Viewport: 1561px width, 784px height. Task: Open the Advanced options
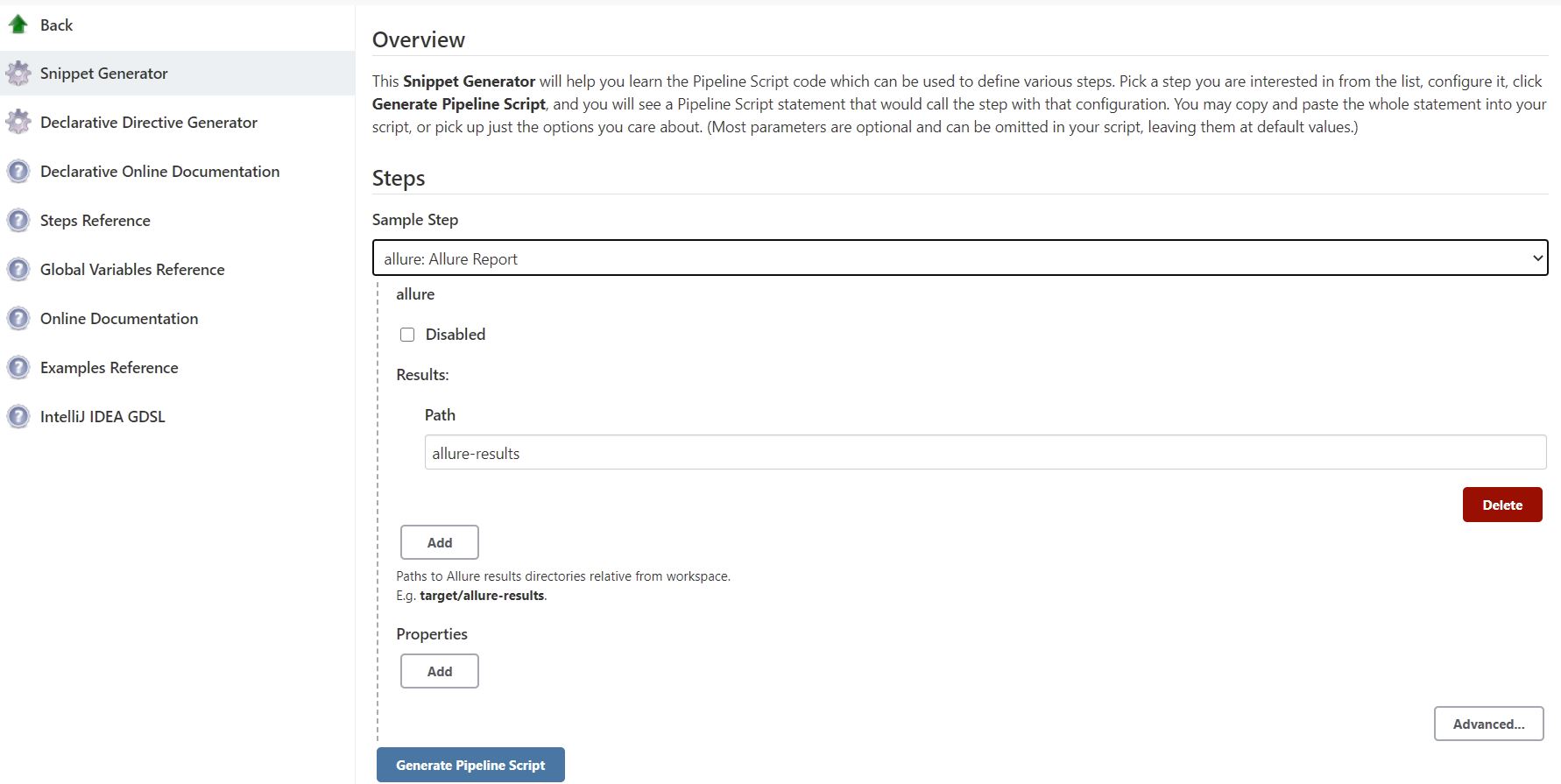tap(1488, 724)
